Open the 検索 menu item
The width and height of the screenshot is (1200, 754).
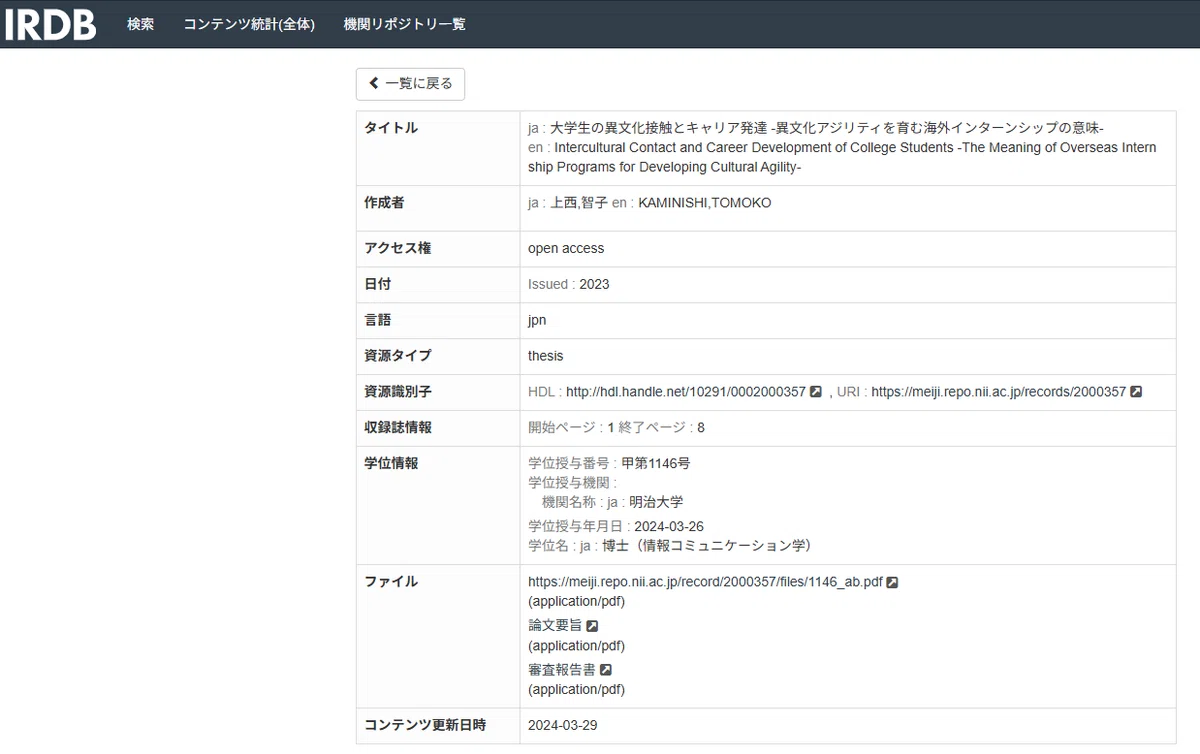(x=141, y=24)
